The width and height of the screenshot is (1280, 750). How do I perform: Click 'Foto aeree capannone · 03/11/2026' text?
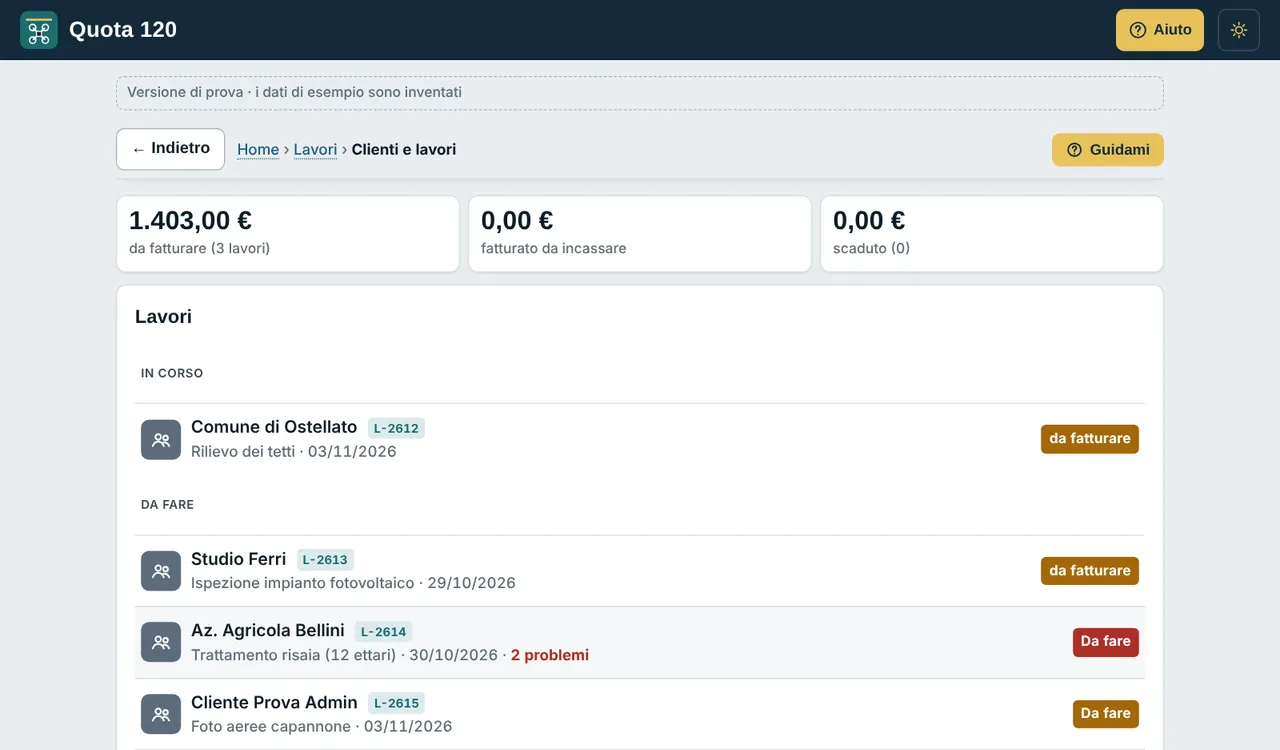pos(322,727)
